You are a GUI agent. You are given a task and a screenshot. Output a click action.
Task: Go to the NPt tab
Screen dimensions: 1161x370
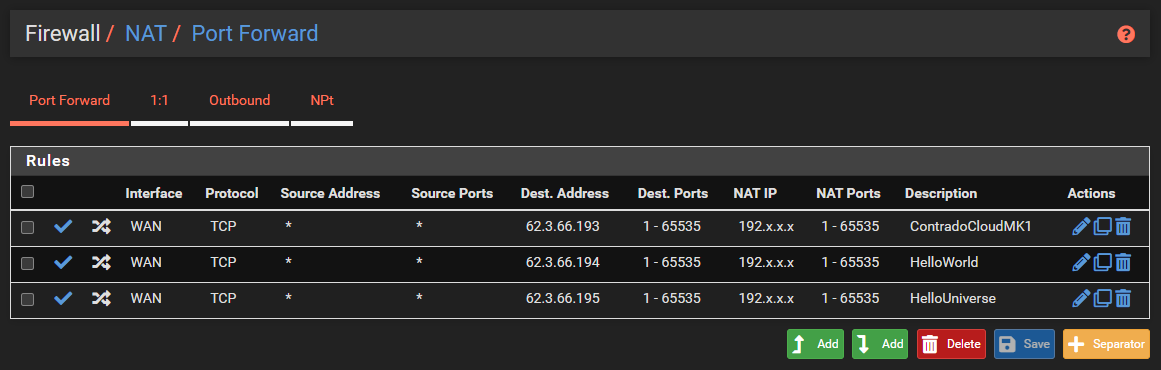tap(322, 101)
